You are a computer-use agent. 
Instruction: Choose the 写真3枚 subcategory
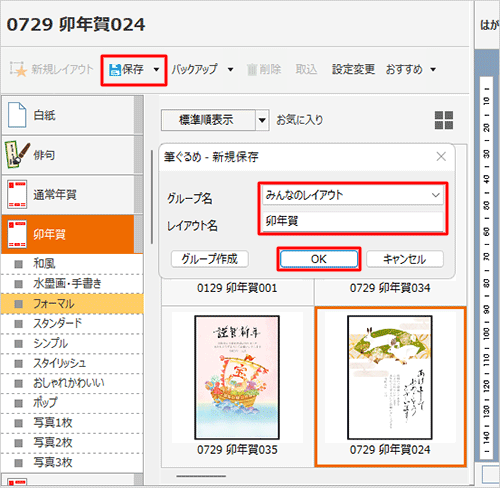72,463
